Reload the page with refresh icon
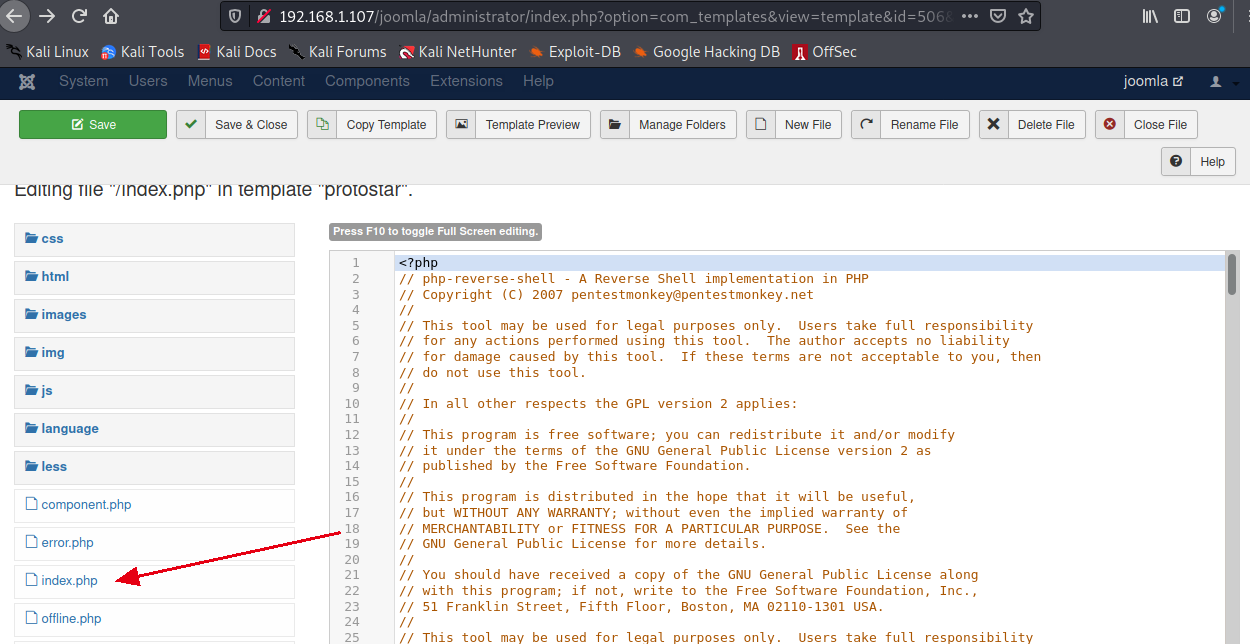 coord(79,16)
